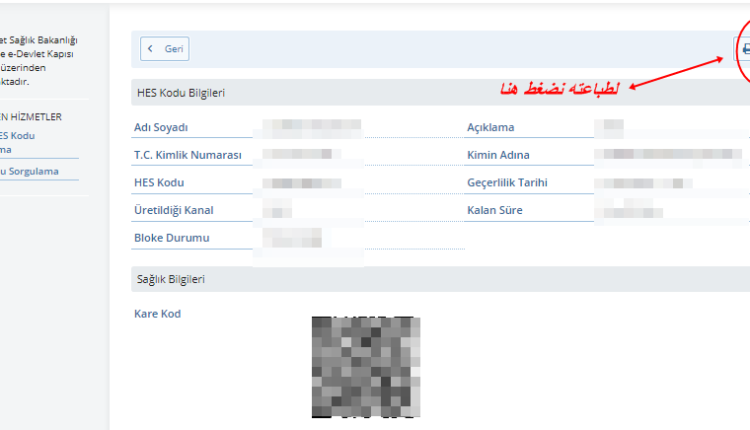This screenshot has height=430, width=750.
Task: Select the Adı Soyadı label
Action: pos(161,127)
